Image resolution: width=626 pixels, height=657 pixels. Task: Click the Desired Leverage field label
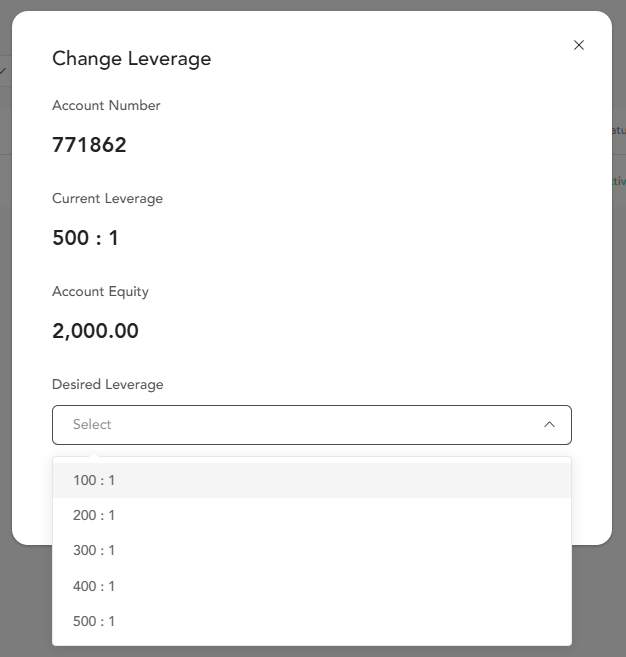[107, 384]
